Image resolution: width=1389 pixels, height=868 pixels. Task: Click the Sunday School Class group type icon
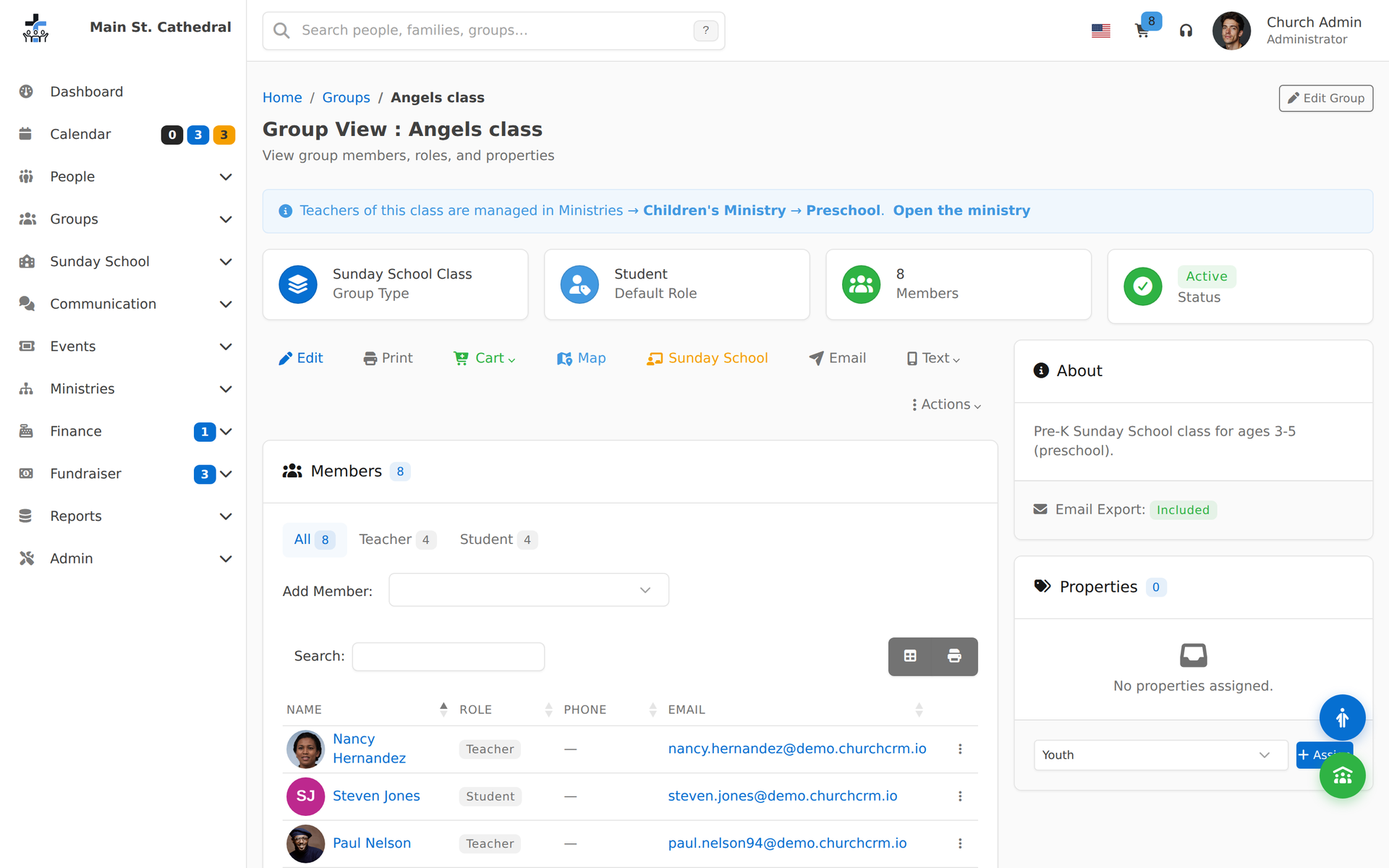(x=298, y=284)
